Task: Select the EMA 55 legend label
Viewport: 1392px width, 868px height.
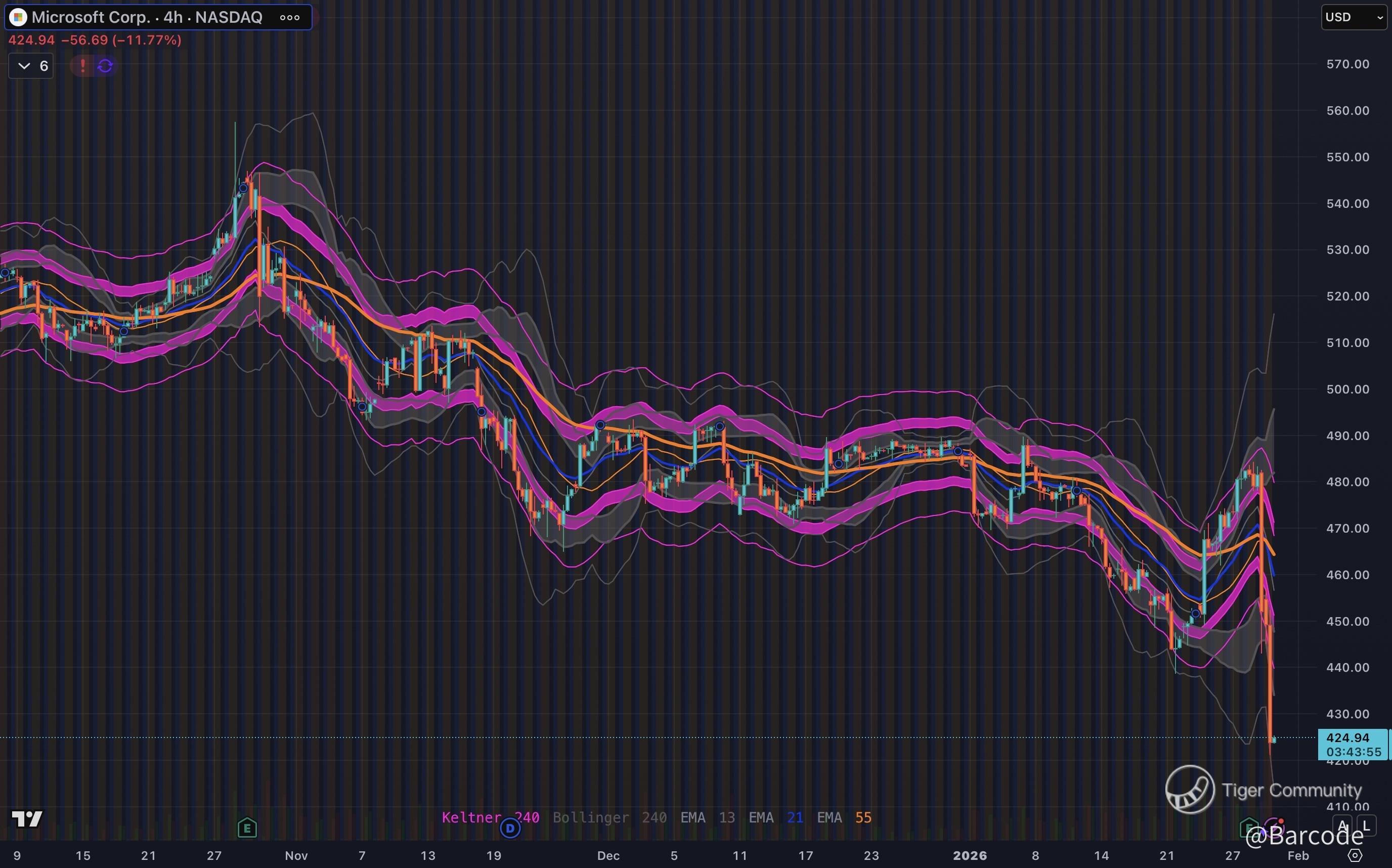Action: click(844, 817)
